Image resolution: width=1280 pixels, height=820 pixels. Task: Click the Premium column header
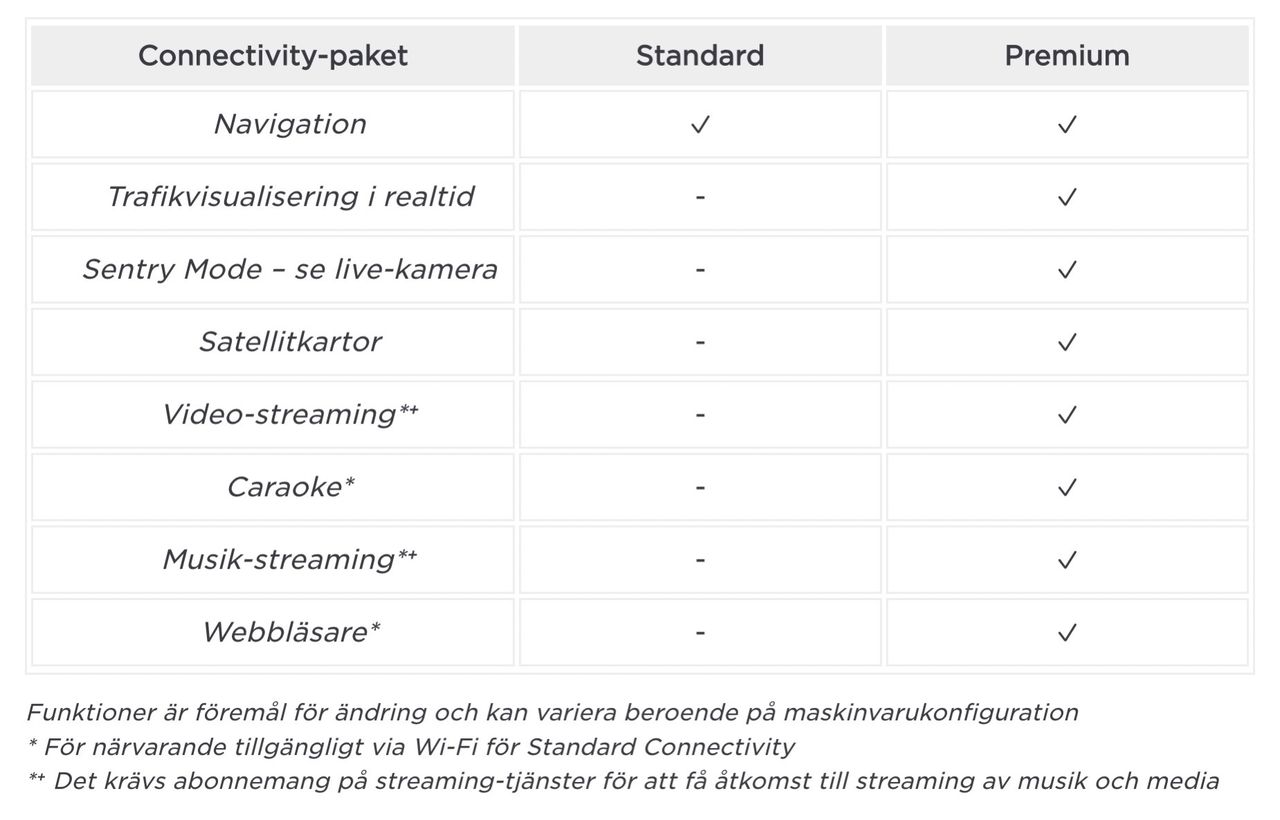[x=1067, y=55]
